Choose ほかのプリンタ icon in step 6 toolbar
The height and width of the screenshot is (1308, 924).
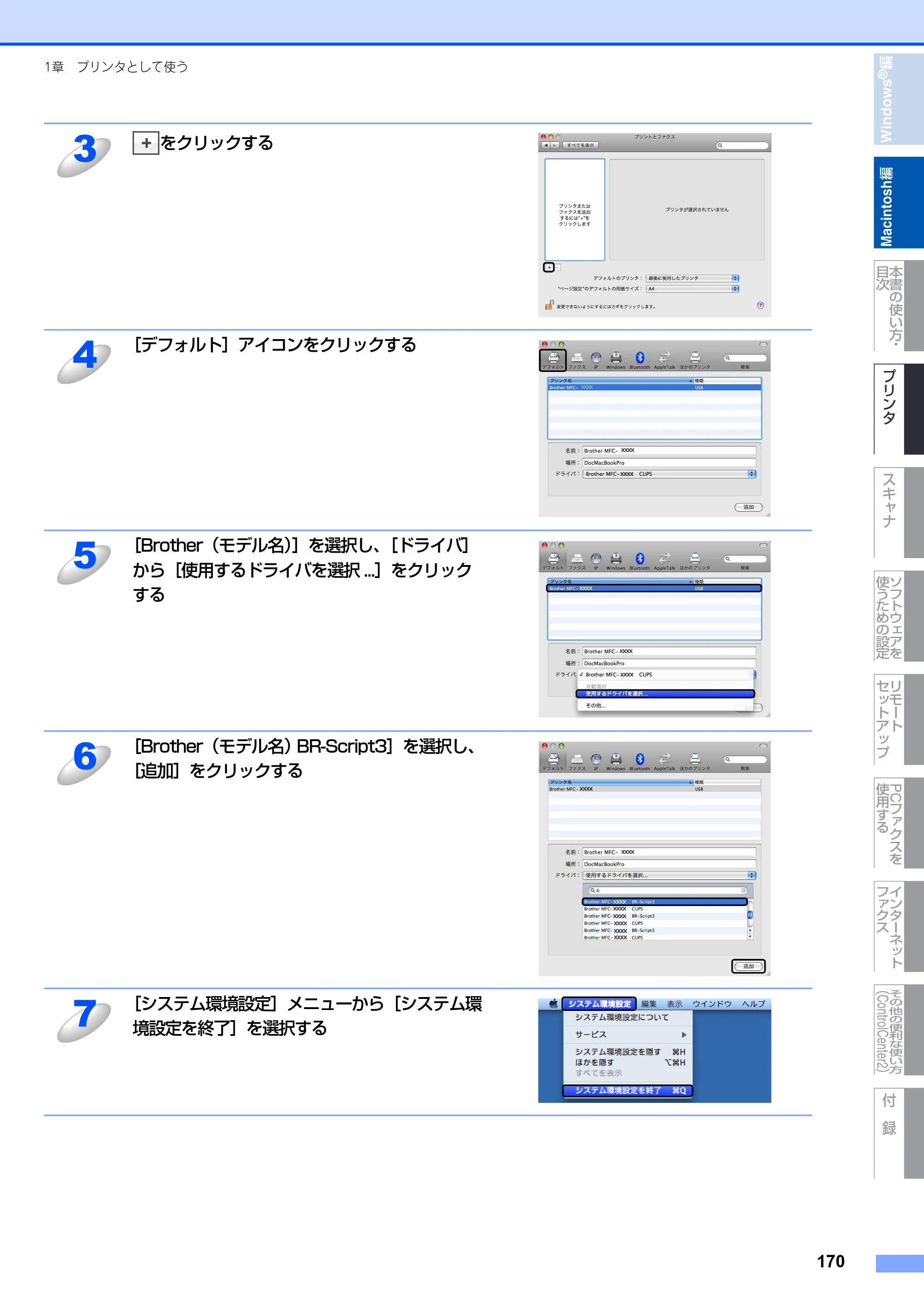(694, 761)
